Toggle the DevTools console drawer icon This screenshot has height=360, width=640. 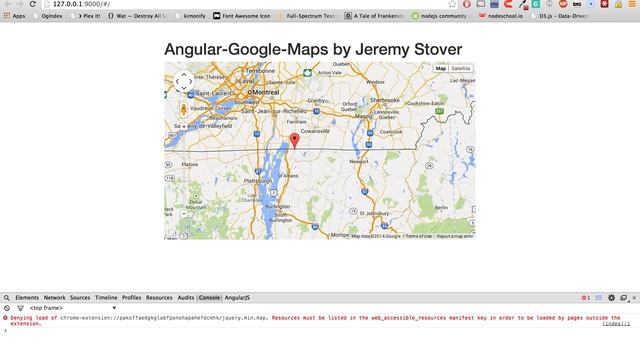click(598, 298)
